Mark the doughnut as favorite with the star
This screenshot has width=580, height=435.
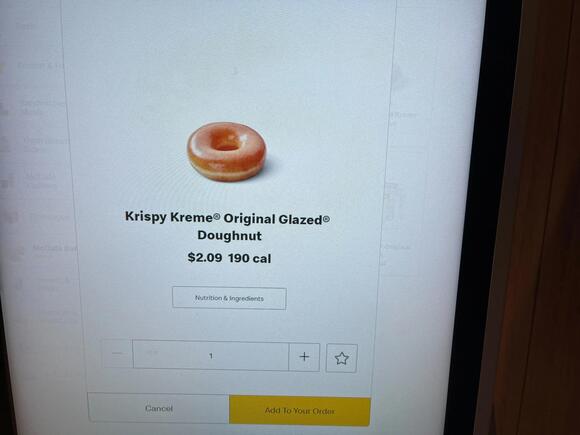pyautogui.click(x=341, y=358)
